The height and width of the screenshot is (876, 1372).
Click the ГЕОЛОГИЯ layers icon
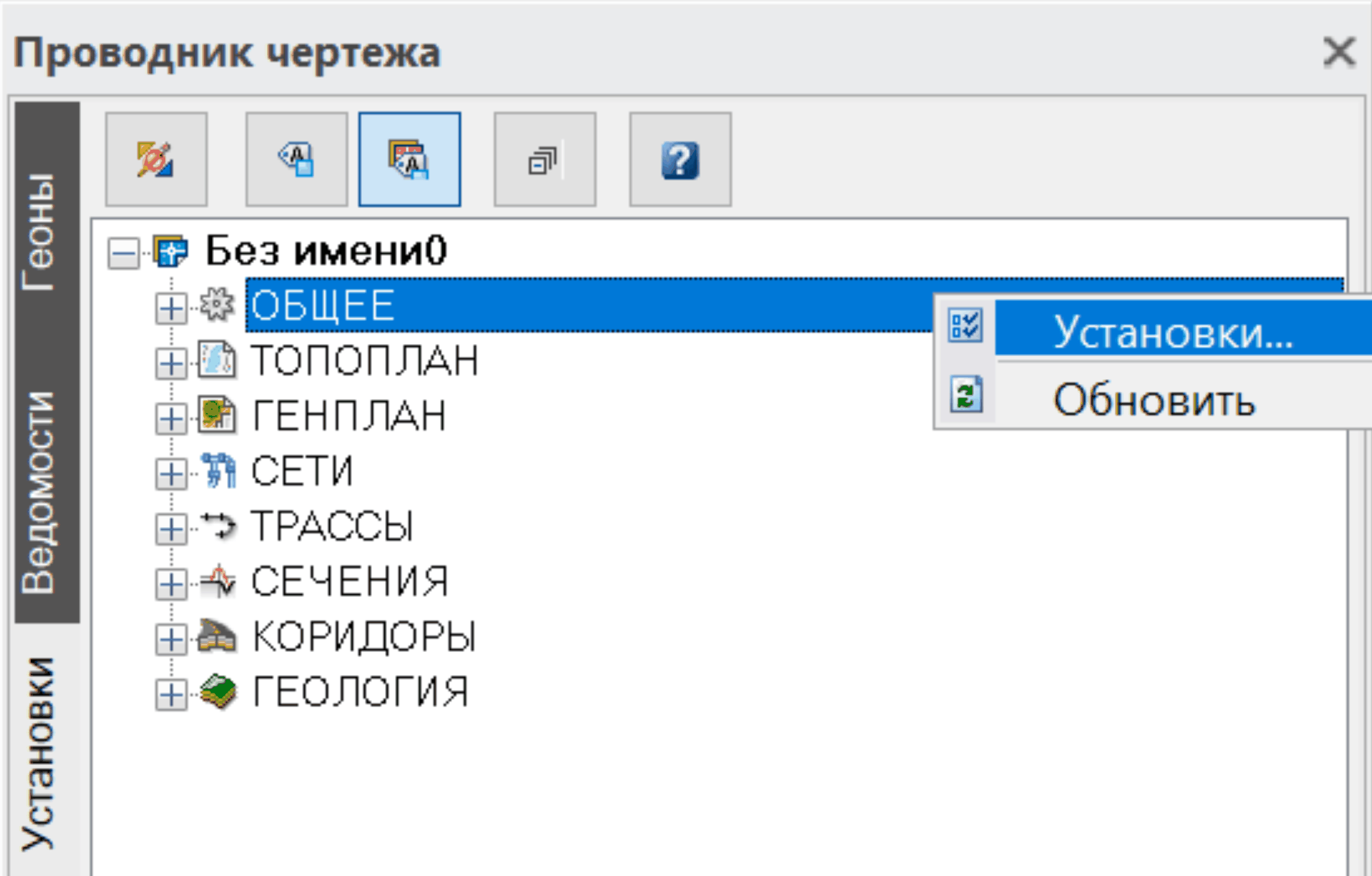click(217, 692)
